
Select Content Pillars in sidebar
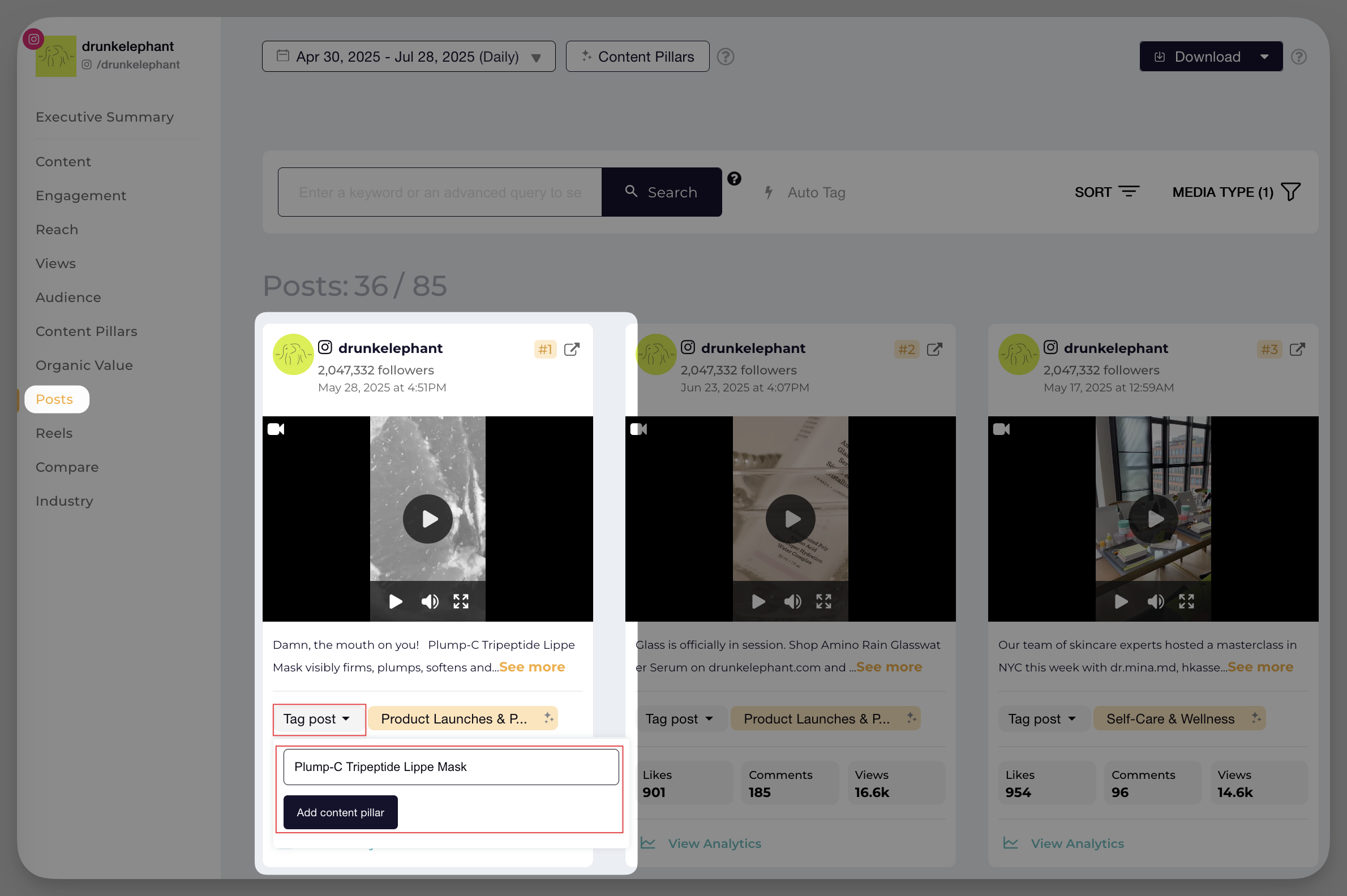coord(87,331)
